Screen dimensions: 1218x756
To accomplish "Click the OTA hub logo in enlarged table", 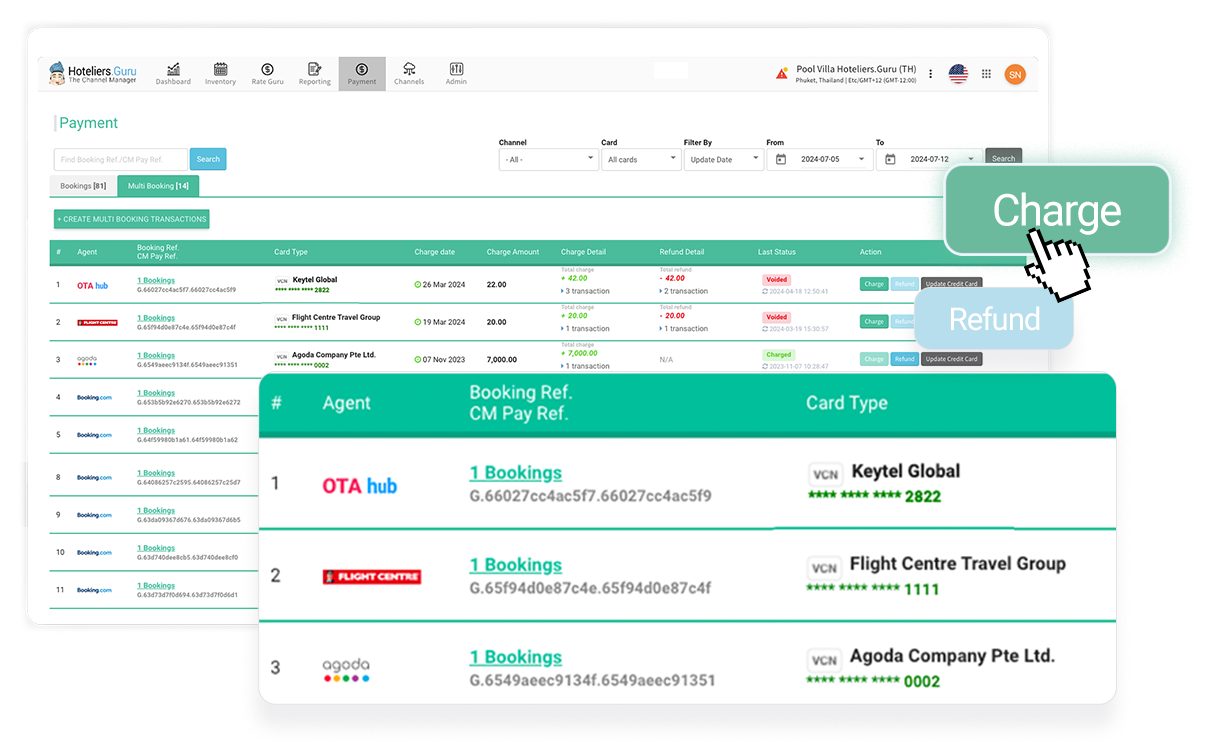I will 359,486.
